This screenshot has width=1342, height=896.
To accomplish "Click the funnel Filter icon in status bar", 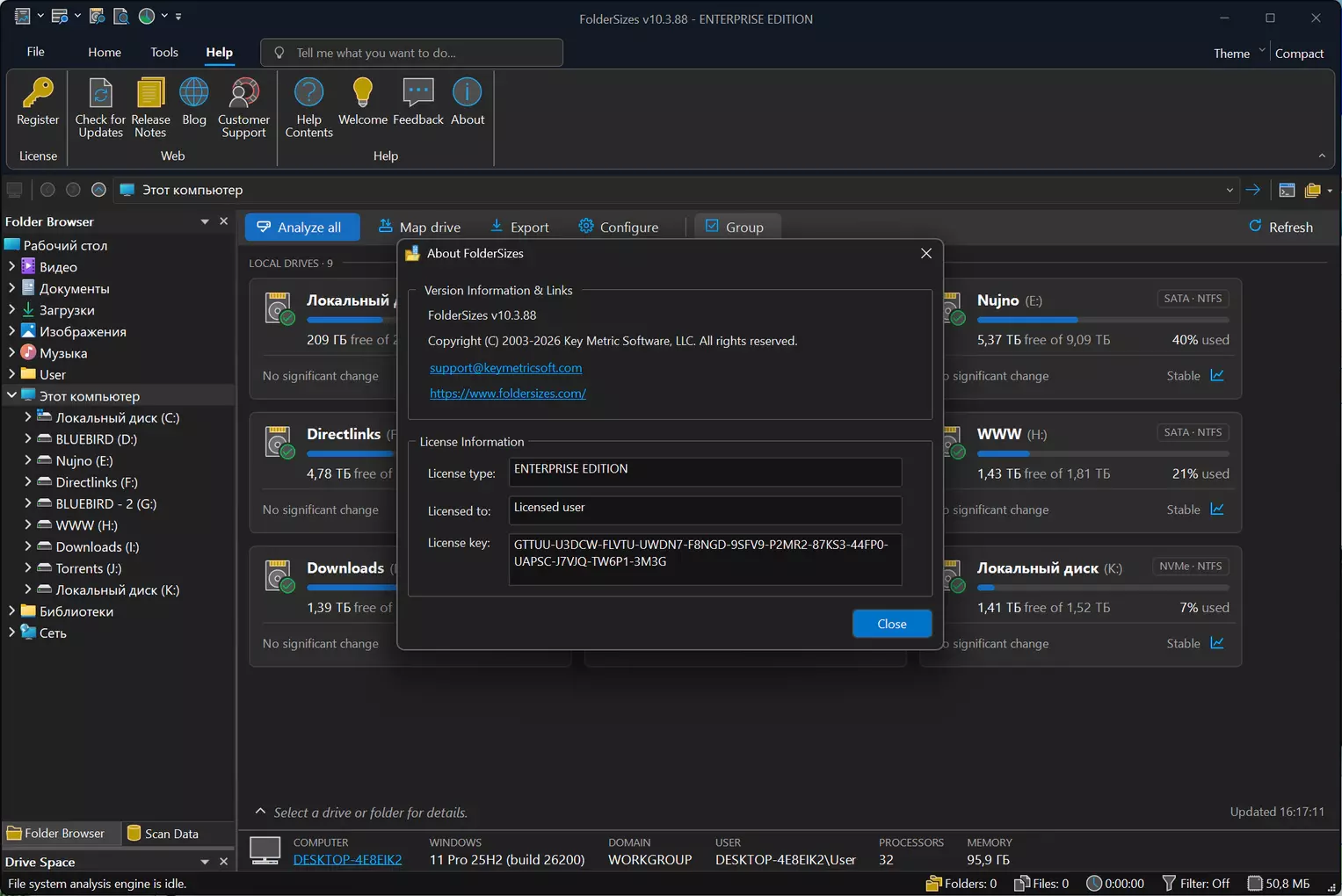I will (1169, 883).
